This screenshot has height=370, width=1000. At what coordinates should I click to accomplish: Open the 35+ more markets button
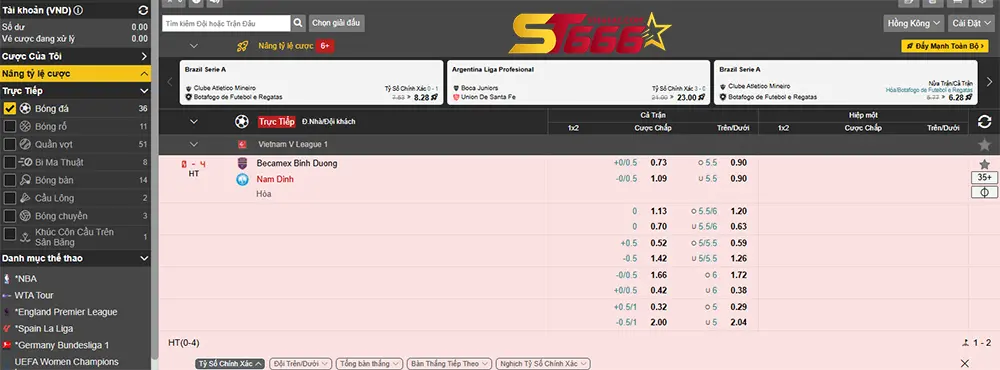(x=984, y=177)
